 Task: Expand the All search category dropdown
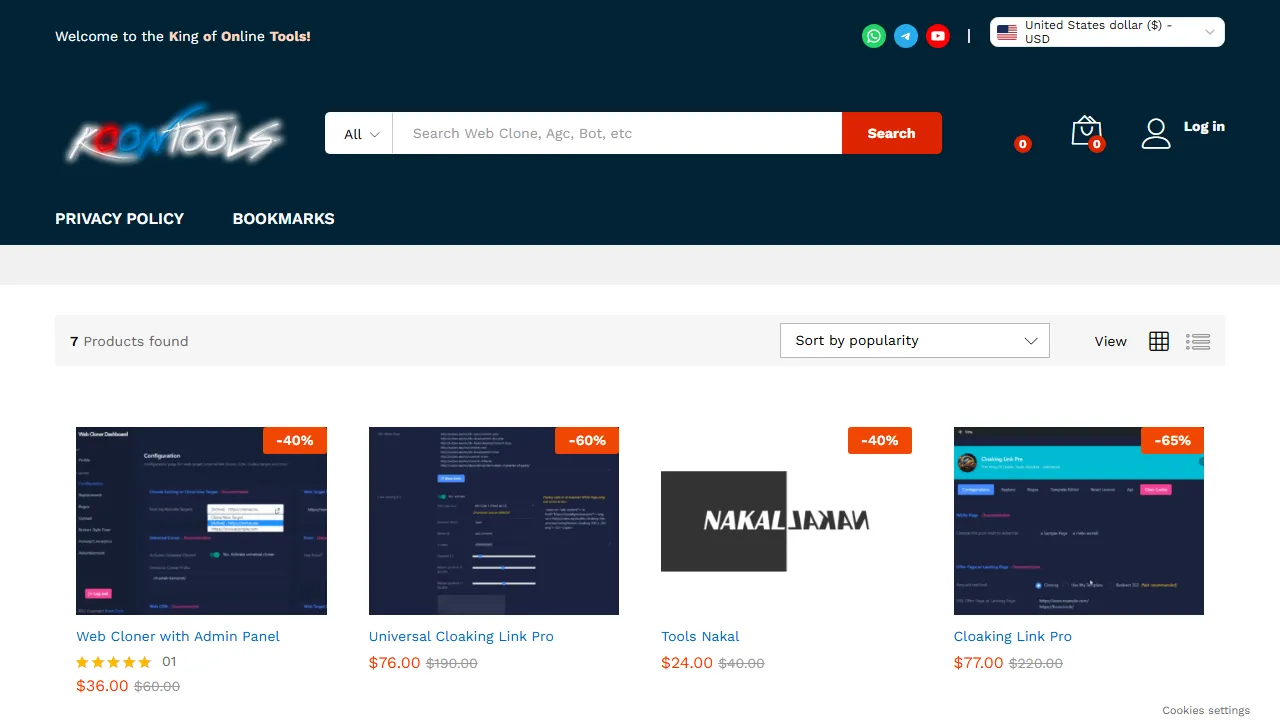pos(359,133)
